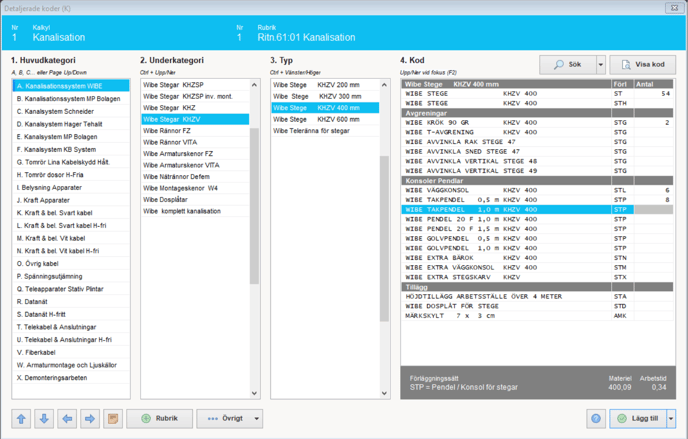Viewport: 688px width, 439px height.
Task: Select D. Kanalsystem Hager Tehalit category
Action: coord(71,124)
